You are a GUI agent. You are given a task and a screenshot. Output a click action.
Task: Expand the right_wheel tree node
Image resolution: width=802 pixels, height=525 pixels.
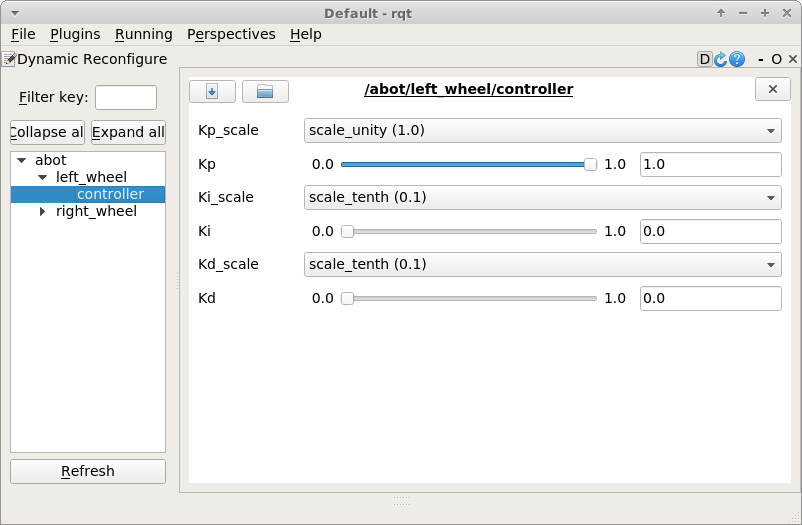[42, 211]
